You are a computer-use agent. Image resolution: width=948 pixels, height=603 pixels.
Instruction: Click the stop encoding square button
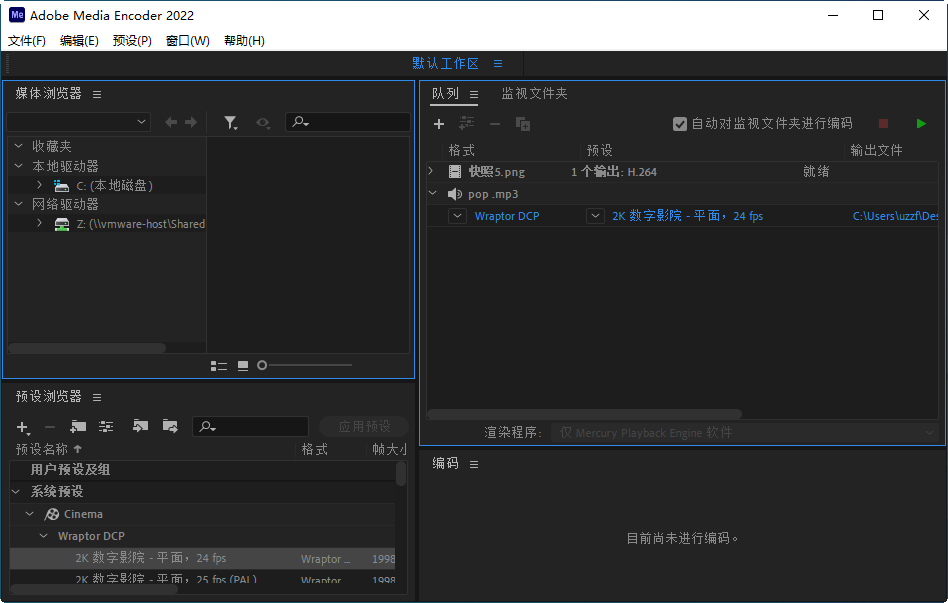(882, 123)
